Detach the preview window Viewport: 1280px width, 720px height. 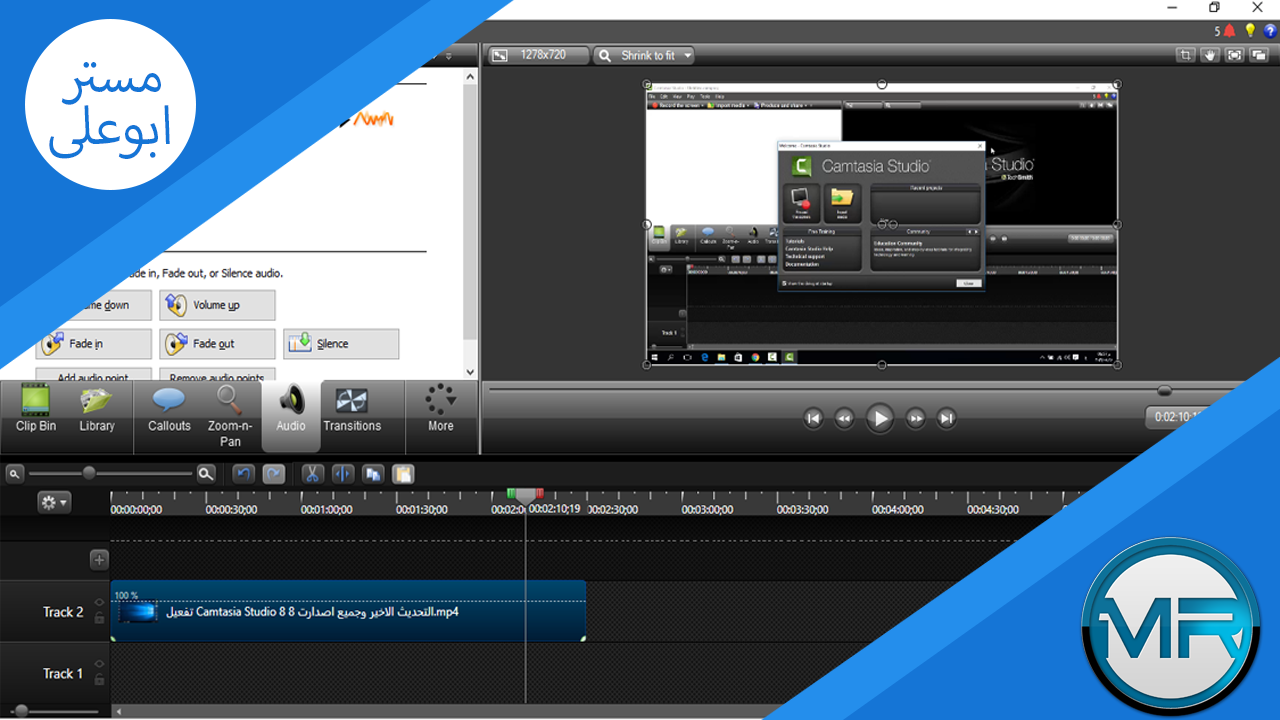[x=1260, y=55]
